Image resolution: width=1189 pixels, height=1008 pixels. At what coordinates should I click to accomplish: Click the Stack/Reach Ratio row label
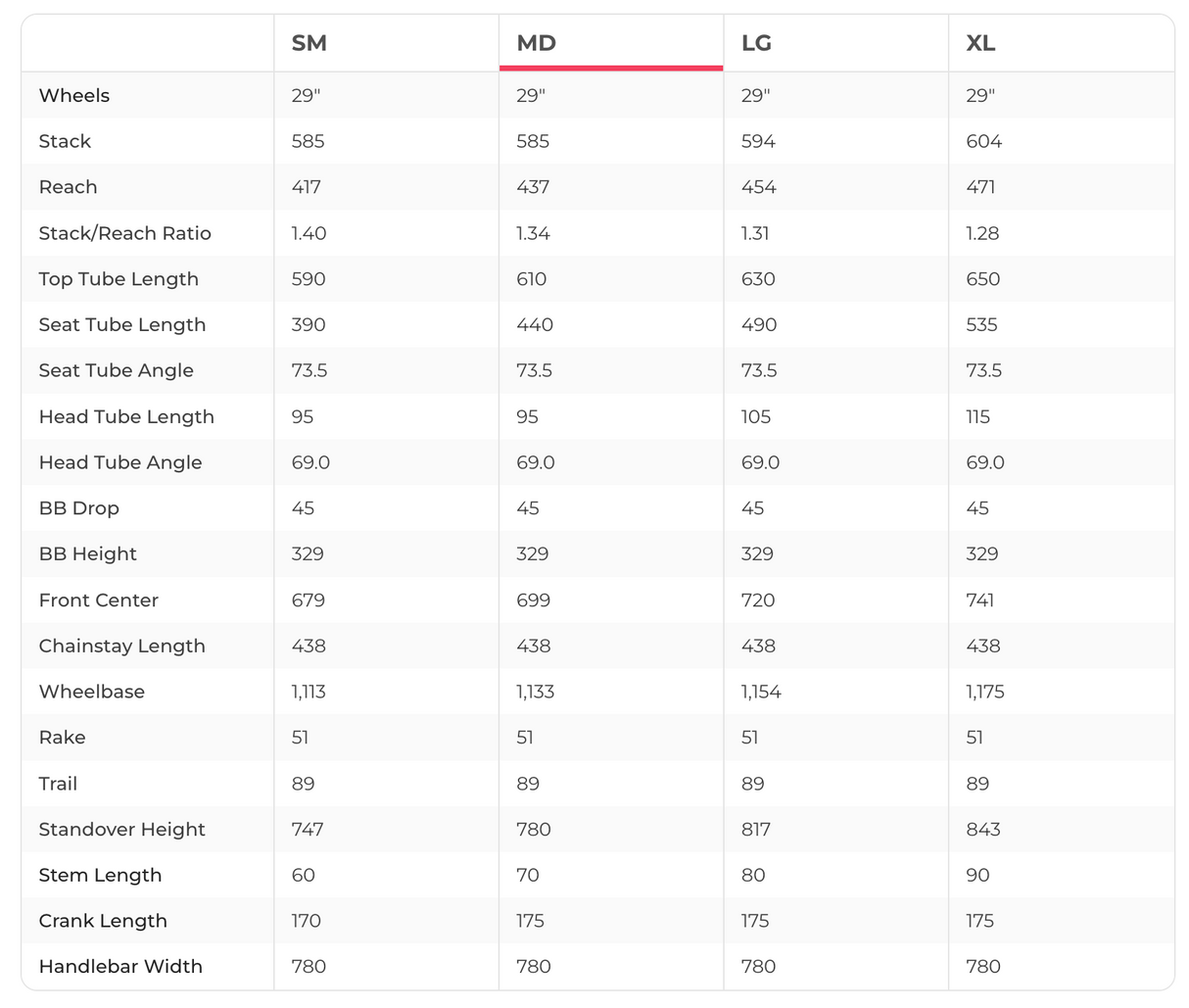pos(125,233)
